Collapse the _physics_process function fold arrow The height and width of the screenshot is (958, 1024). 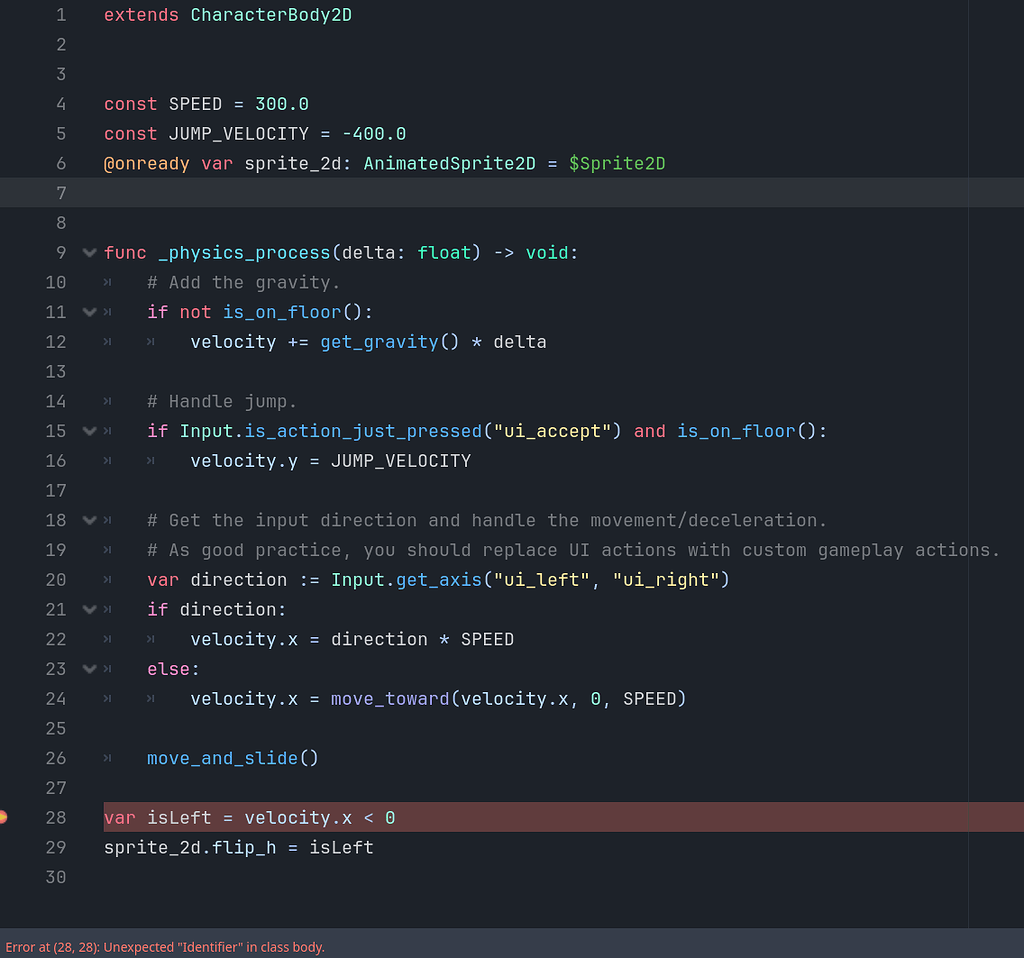[x=89, y=253]
